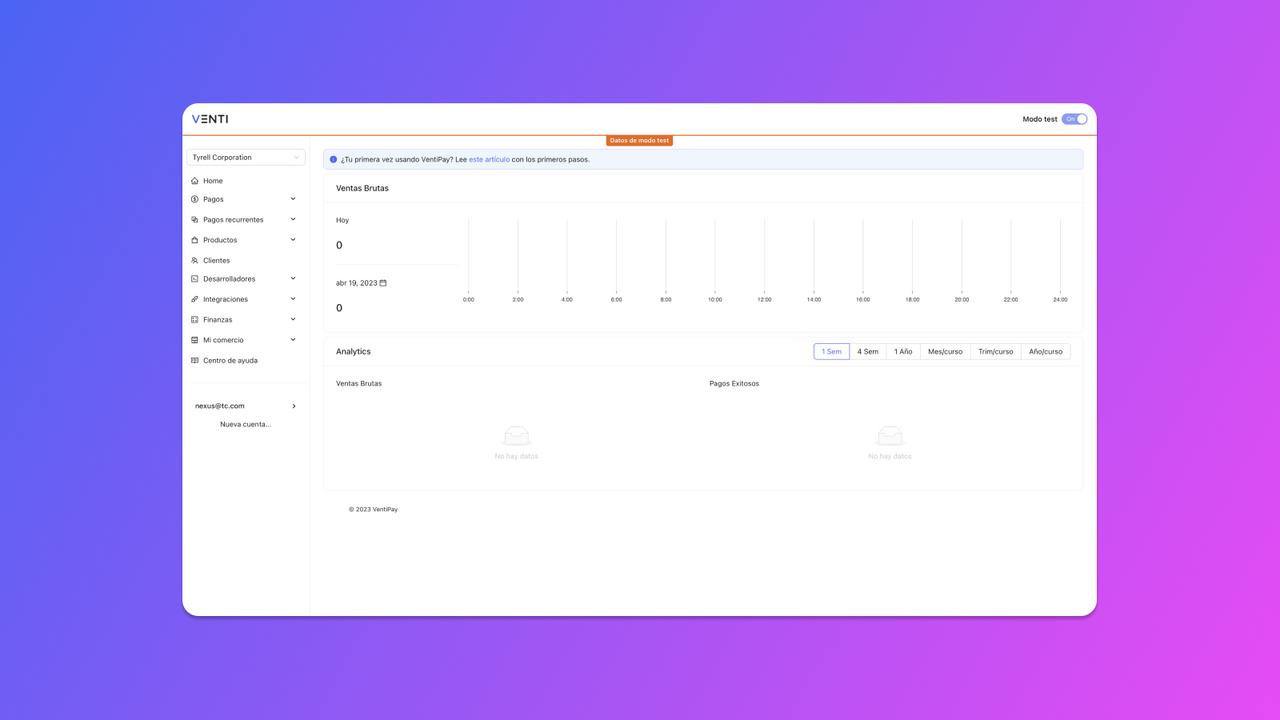Click the Home house icon
The height and width of the screenshot is (720, 1280).
[x=195, y=181]
